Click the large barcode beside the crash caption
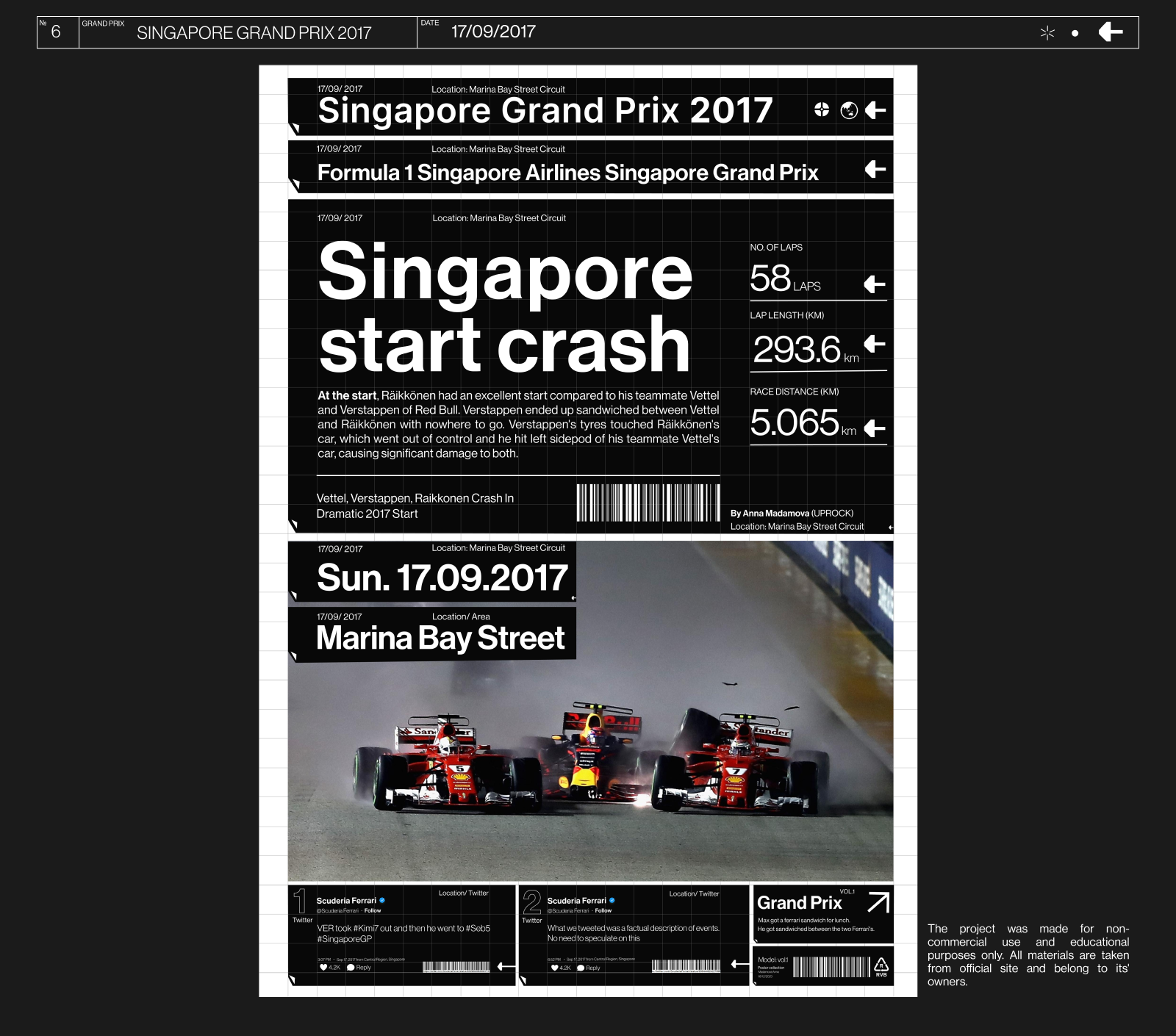This screenshot has width=1176, height=1036. click(x=648, y=503)
